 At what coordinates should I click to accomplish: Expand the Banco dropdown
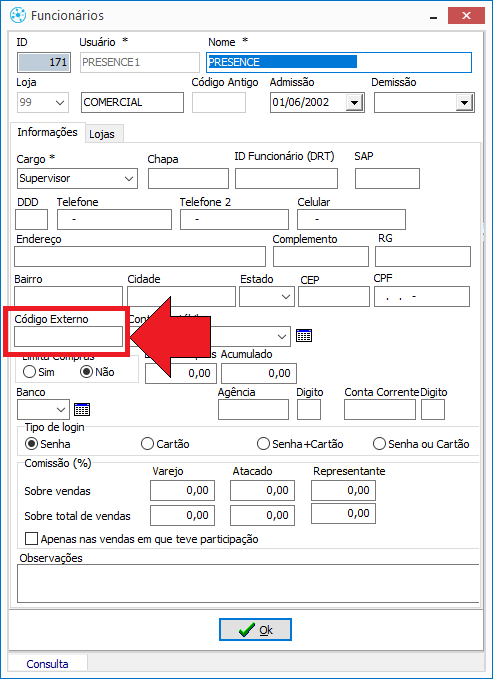[x=61, y=409]
